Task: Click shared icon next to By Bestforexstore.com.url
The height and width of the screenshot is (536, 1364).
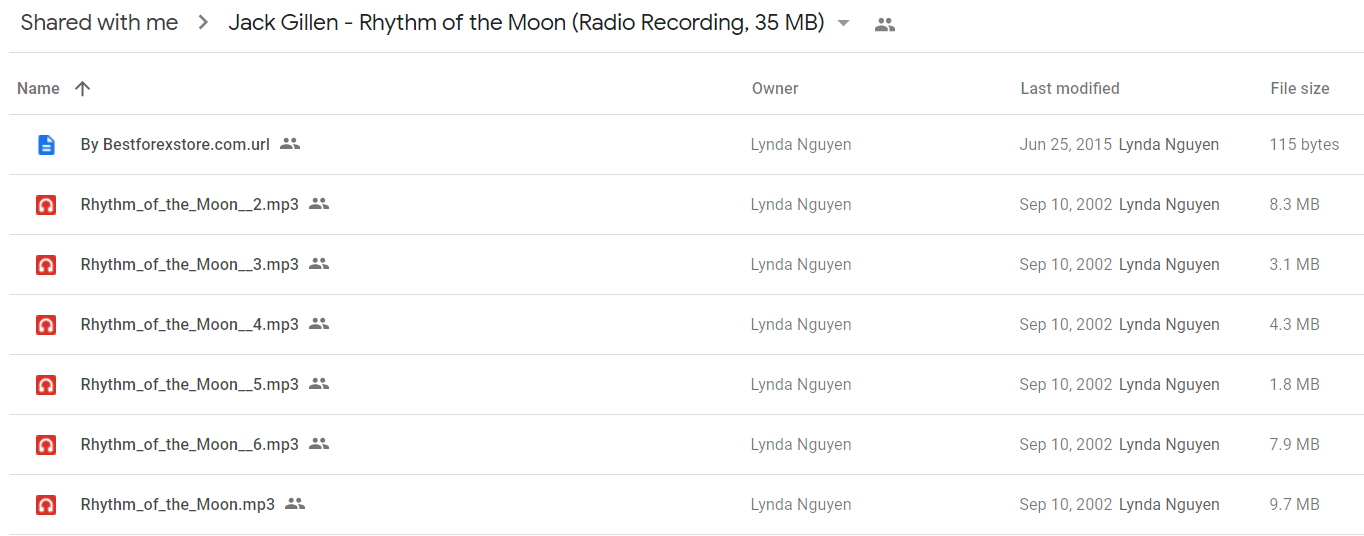Action: tap(290, 144)
